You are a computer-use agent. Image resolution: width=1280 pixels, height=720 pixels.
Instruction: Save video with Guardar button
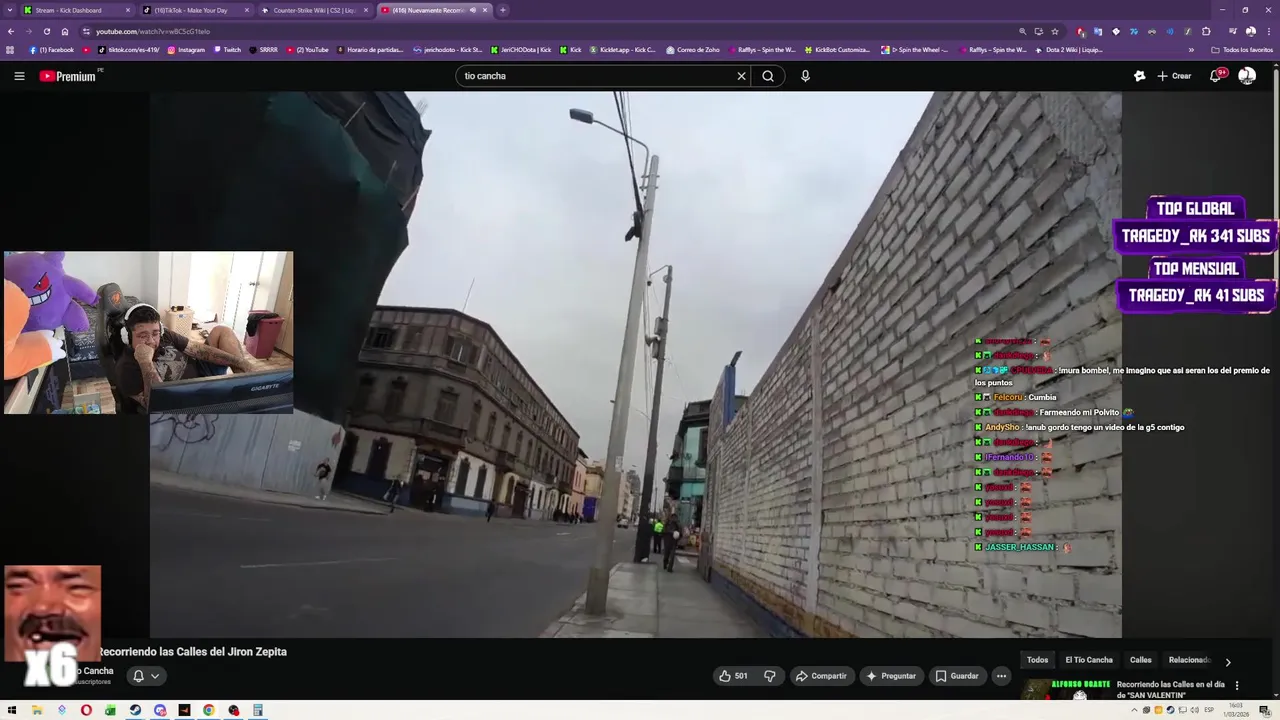(x=957, y=676)
